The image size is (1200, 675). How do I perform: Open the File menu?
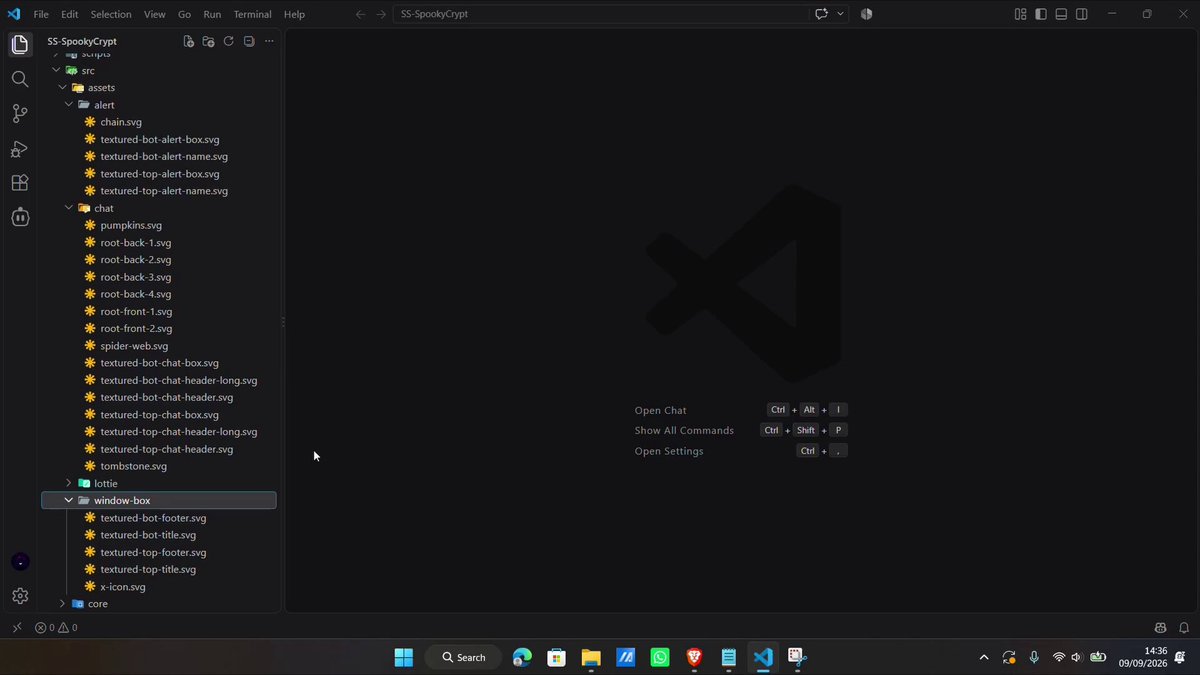(x=41, y=14)
